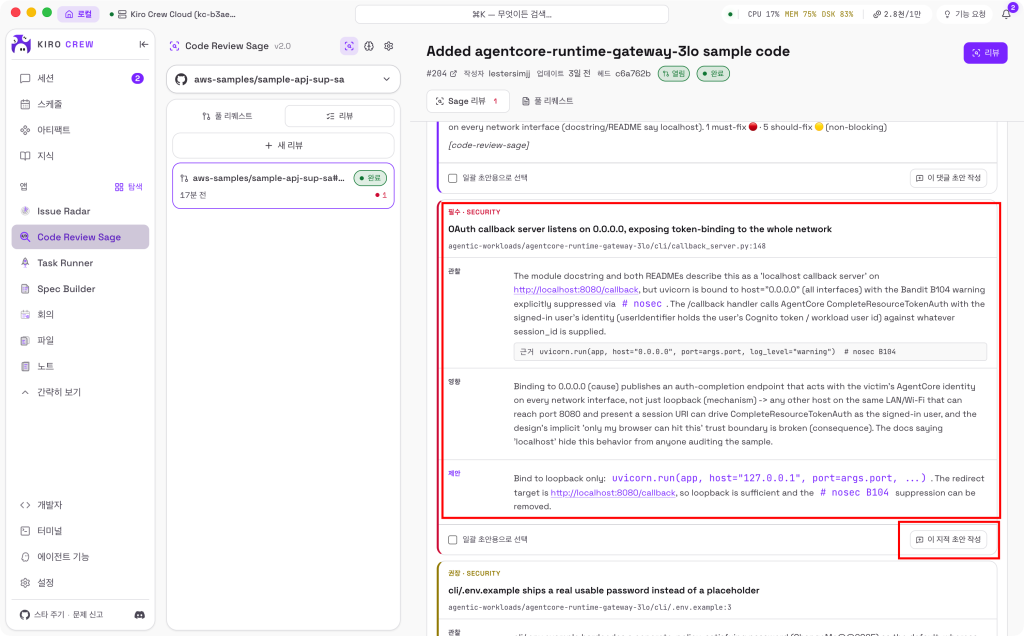Viewport: 1024px width, 636px height.
Task: Open the localhost:8080/callback link in 제안 section
Action: [613, 492]
